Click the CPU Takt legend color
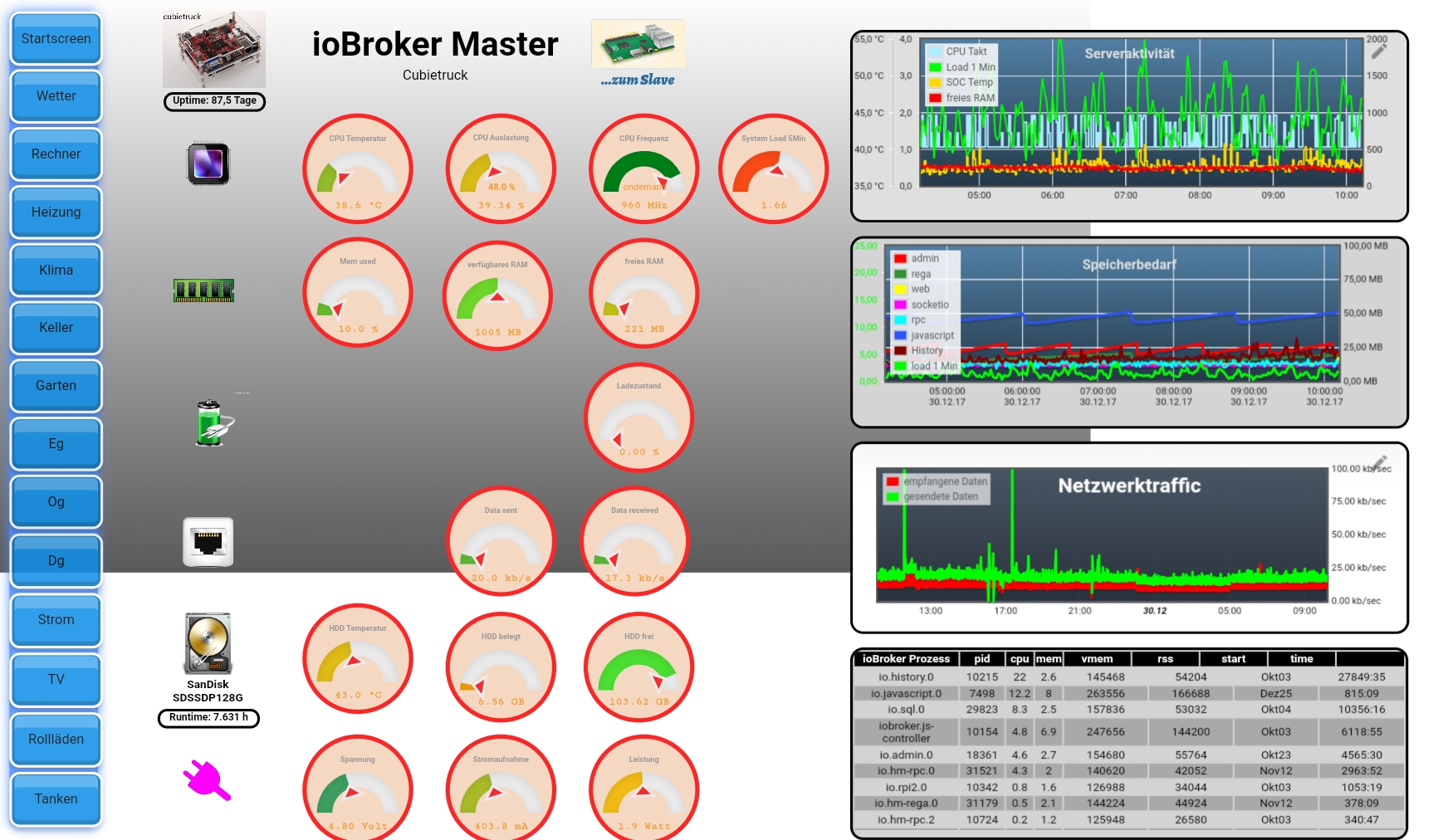Screen dimensions: 1448x840 point(935,51)
